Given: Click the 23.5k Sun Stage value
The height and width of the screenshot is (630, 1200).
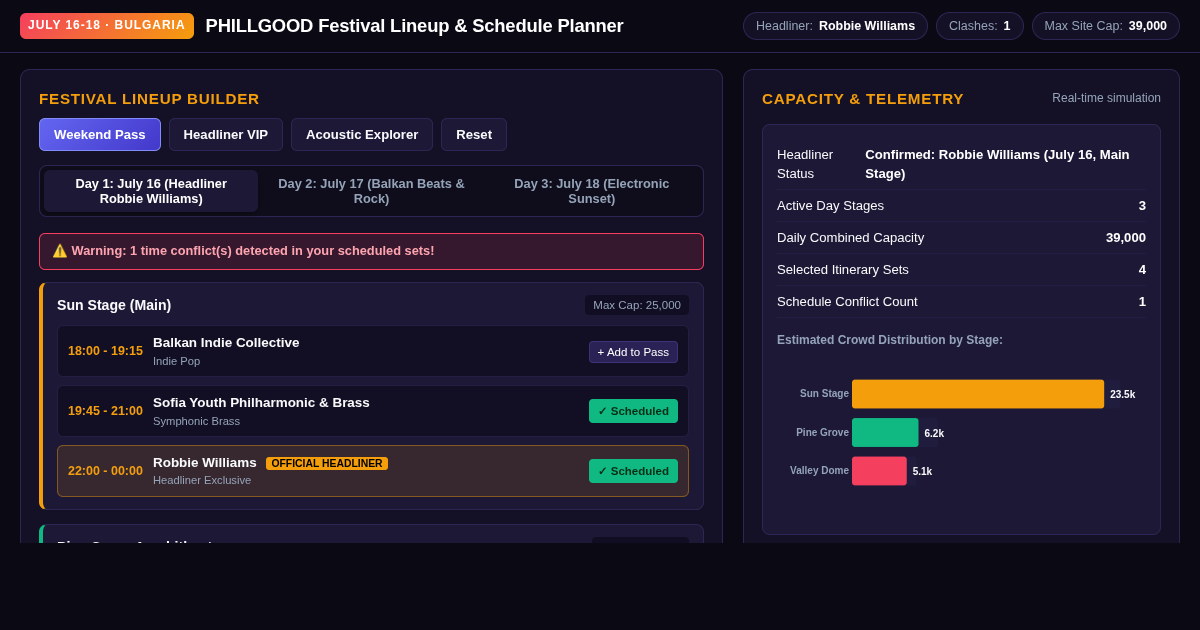Looking at the screenshot, I should coord(1122,394).
